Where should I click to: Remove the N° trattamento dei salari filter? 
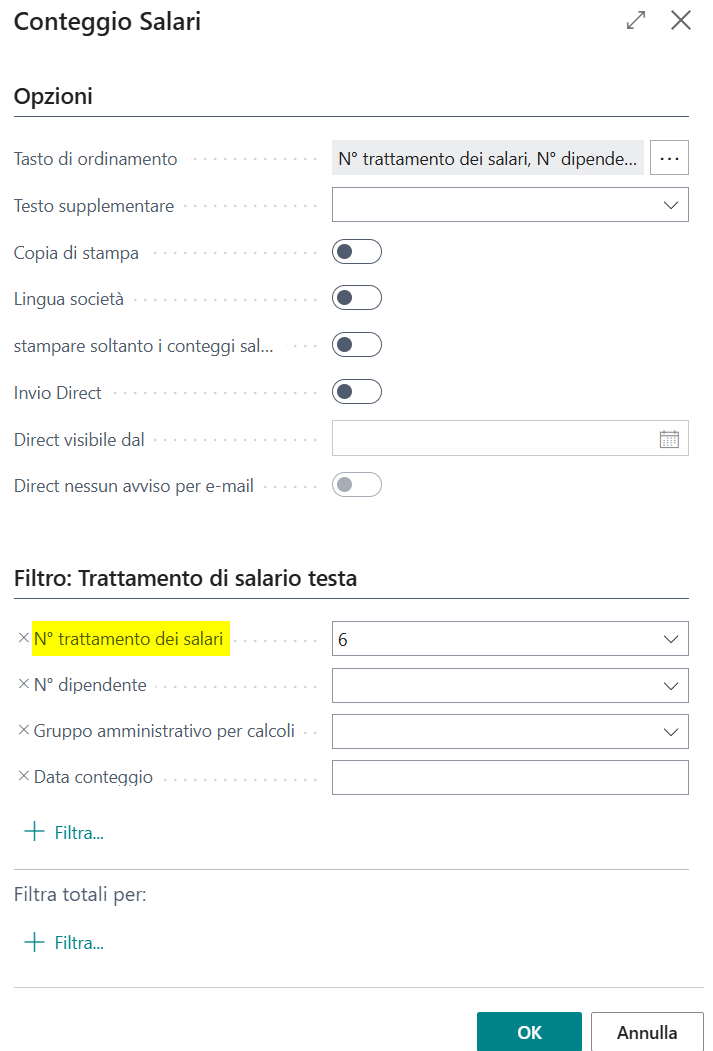(23, 638)
